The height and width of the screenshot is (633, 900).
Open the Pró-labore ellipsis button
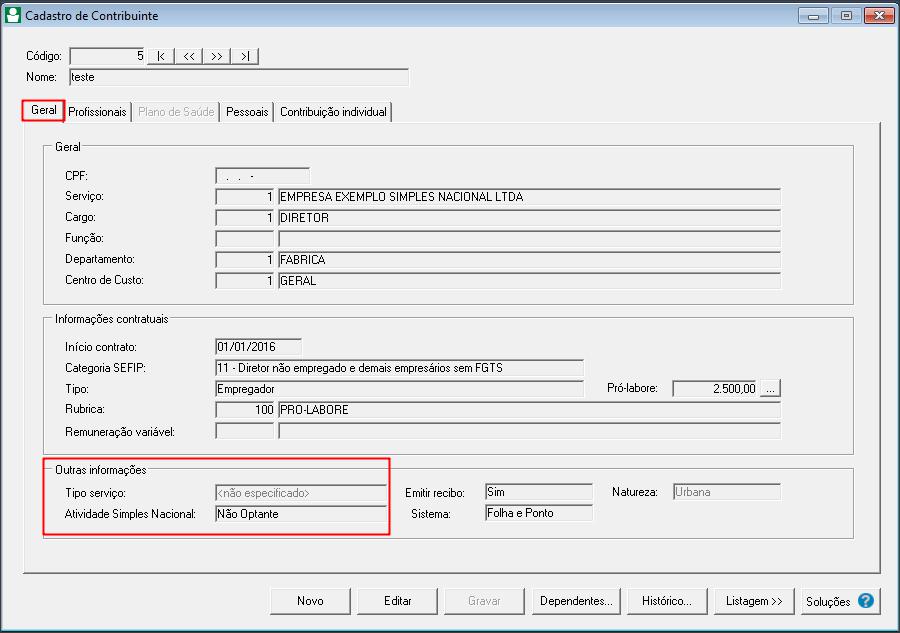click(x=770, y=389)
